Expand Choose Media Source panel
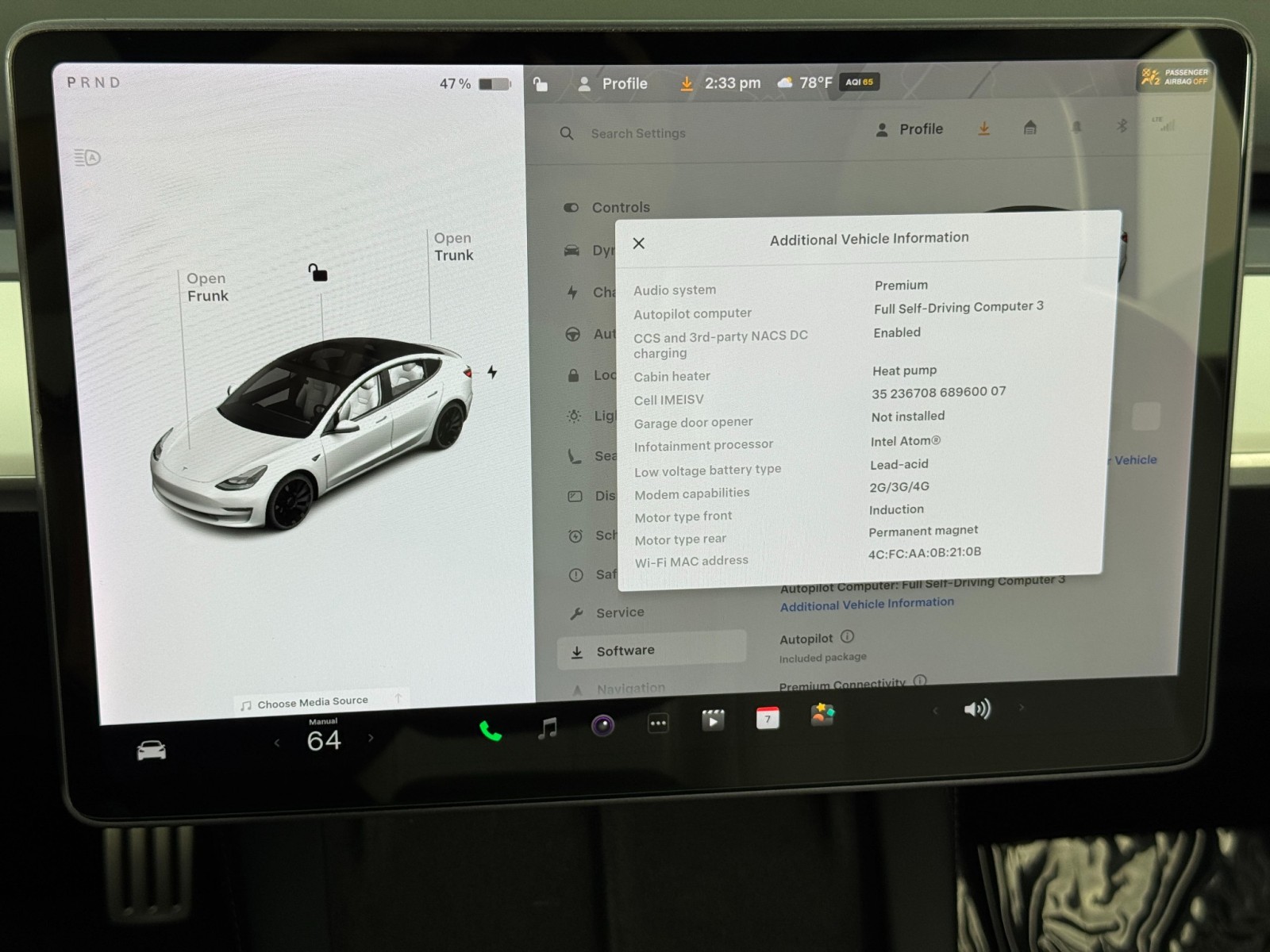This screenshot has height=952, width=1270. coord(313,702)
